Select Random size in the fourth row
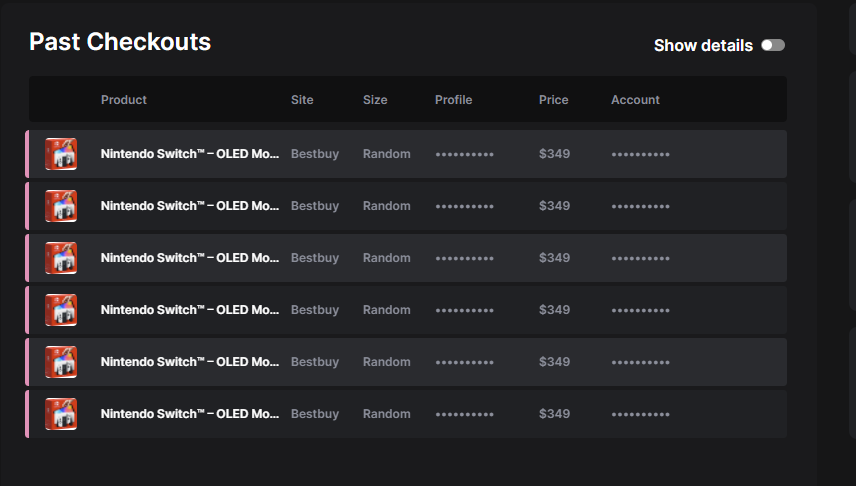The image size is (856, 486). click(x=387, y=310)
